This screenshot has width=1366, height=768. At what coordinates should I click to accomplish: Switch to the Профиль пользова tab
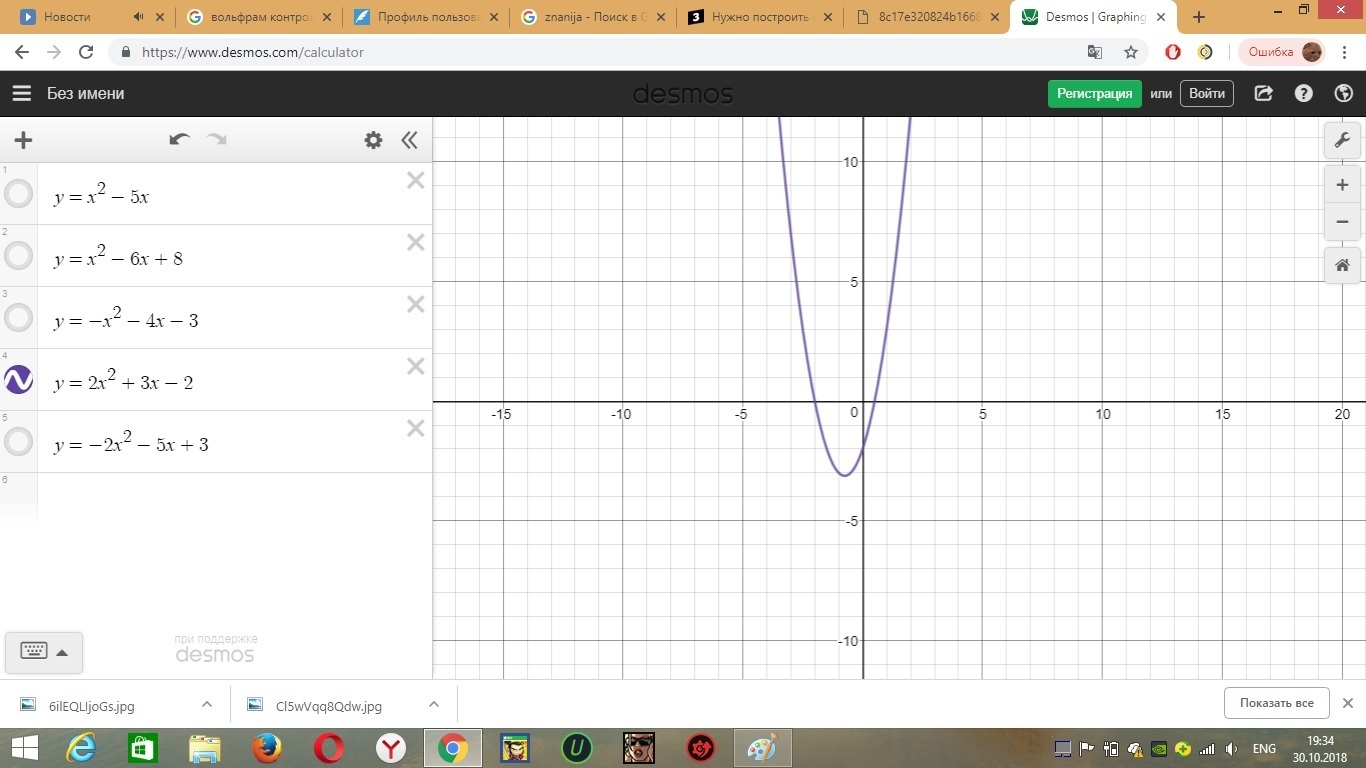(427, 17)
